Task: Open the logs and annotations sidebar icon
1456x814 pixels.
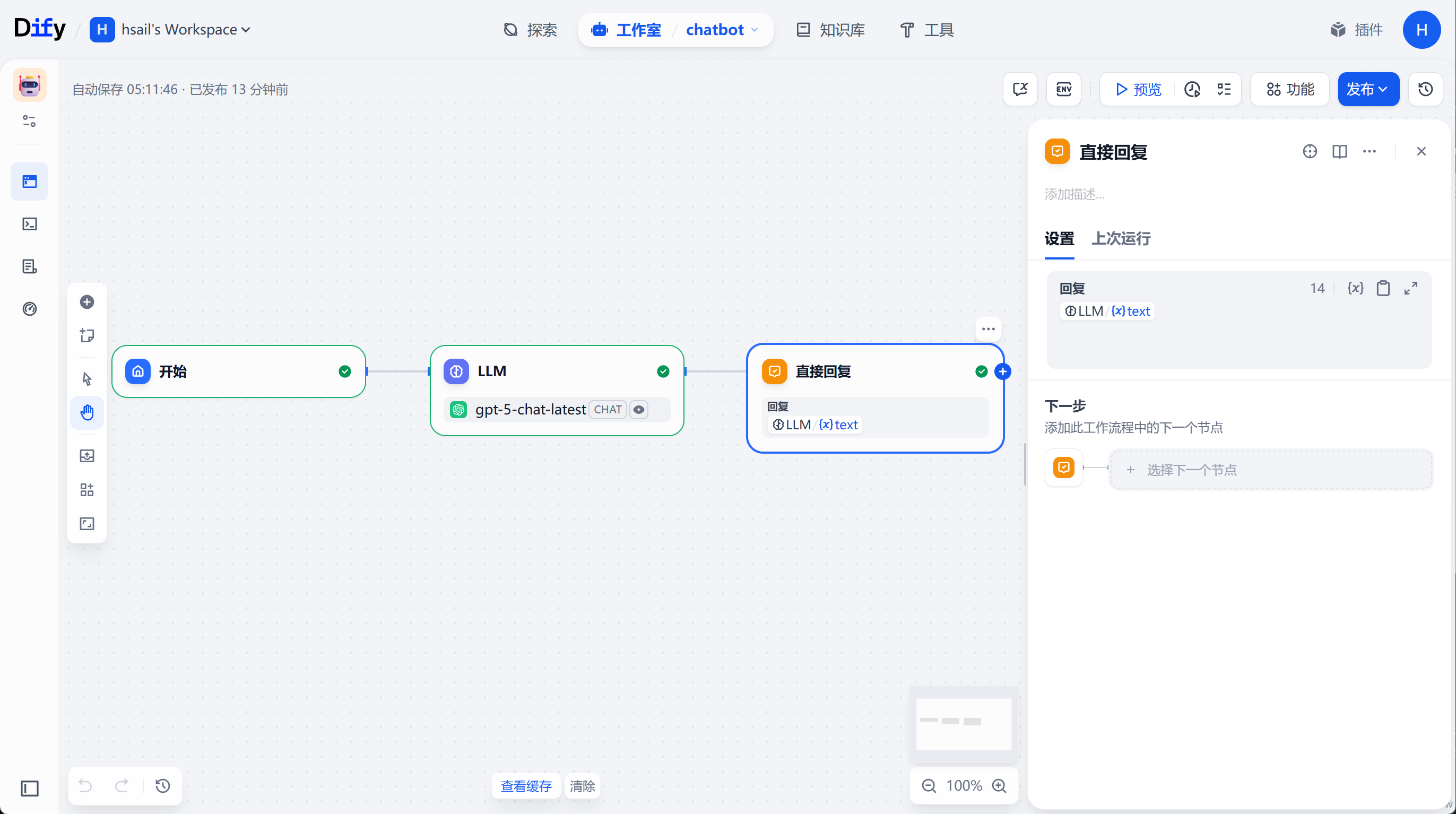Action: coord(29,266)
